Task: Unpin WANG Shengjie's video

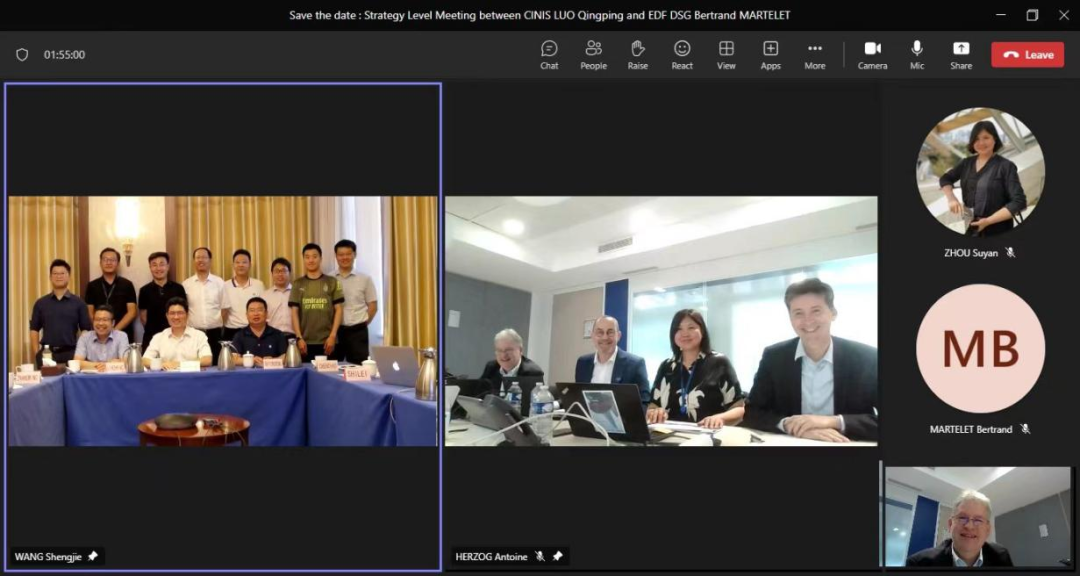Action: 93,556
